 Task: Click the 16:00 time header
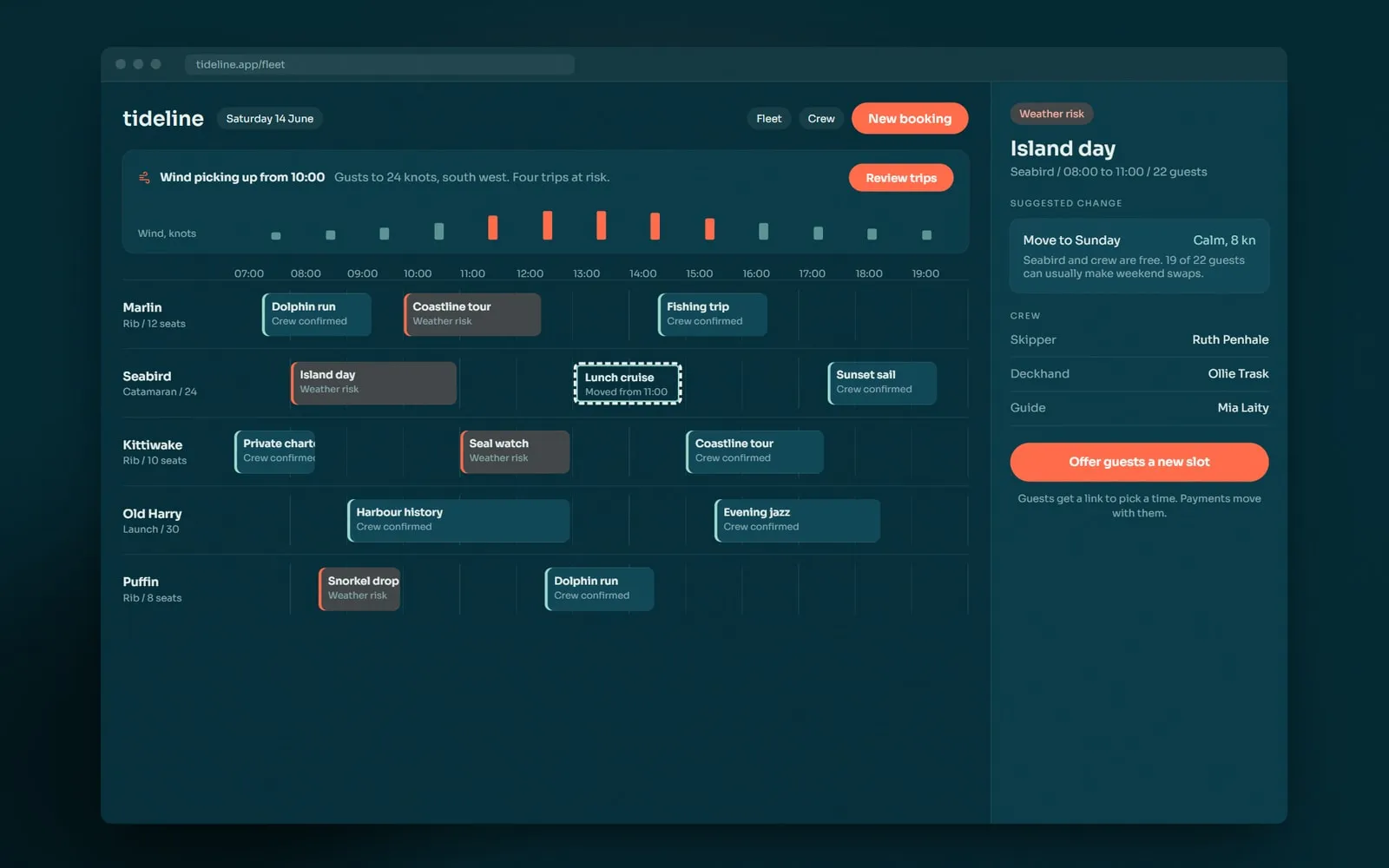(x=756, y=273)
